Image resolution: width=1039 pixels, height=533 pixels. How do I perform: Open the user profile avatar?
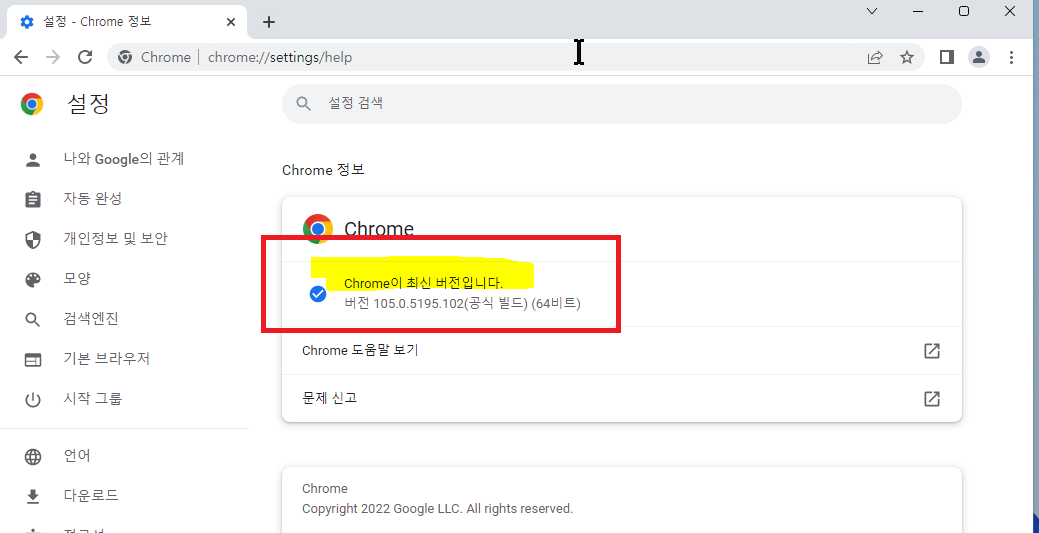979,58
